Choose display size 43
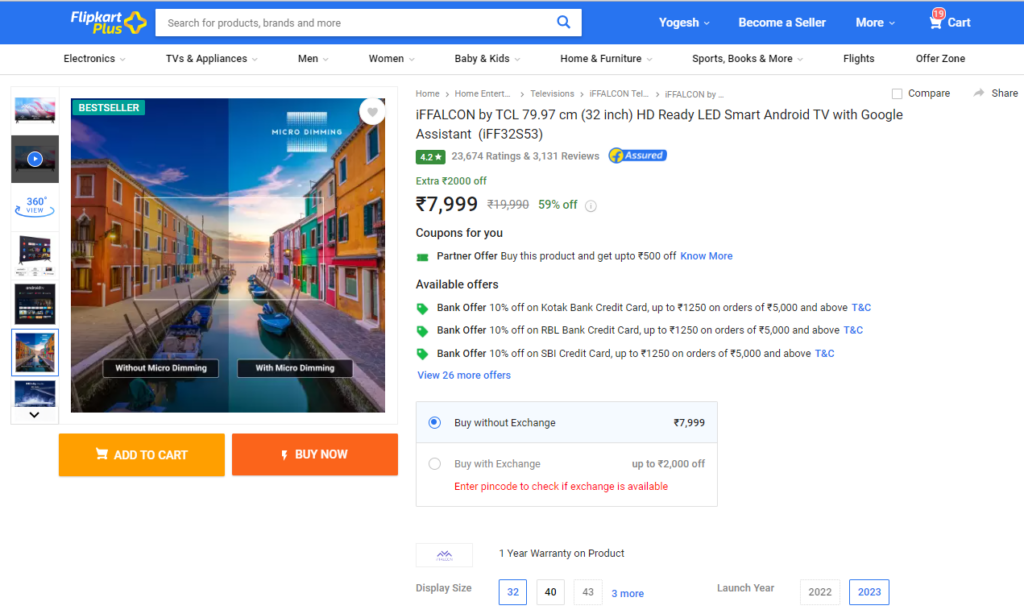Viewport: 1024px width, 614px height. pos(588,592)
